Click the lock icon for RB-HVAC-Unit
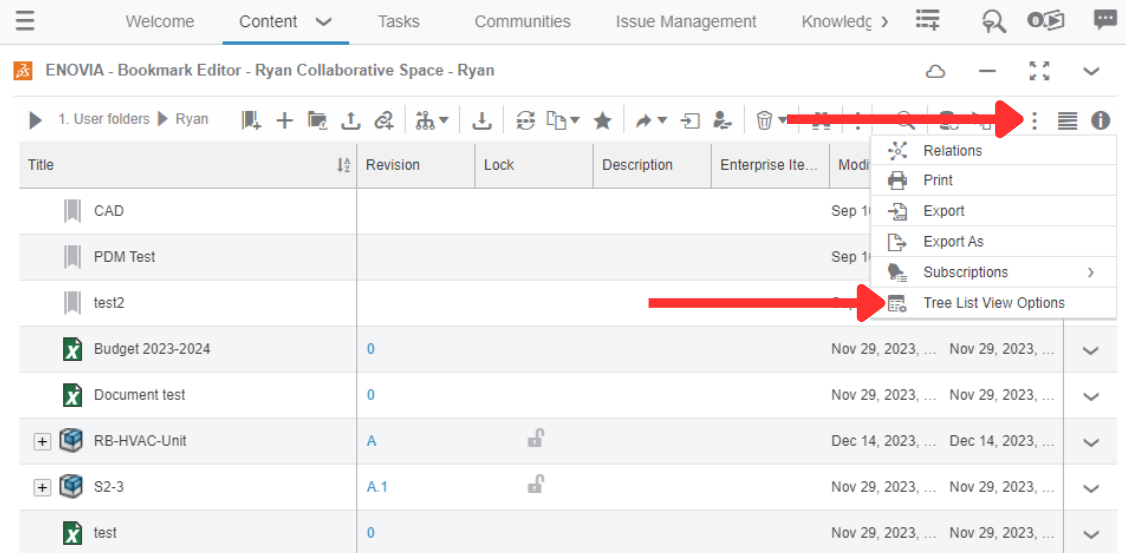 (x=535, y=438)
